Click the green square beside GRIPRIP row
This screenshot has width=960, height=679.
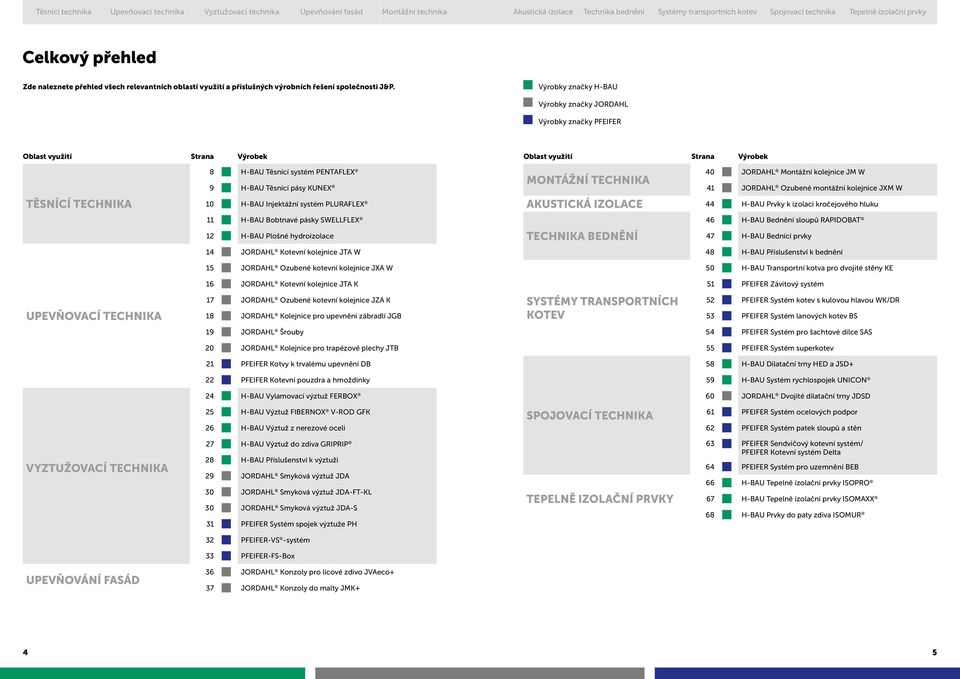click(227, 444)
